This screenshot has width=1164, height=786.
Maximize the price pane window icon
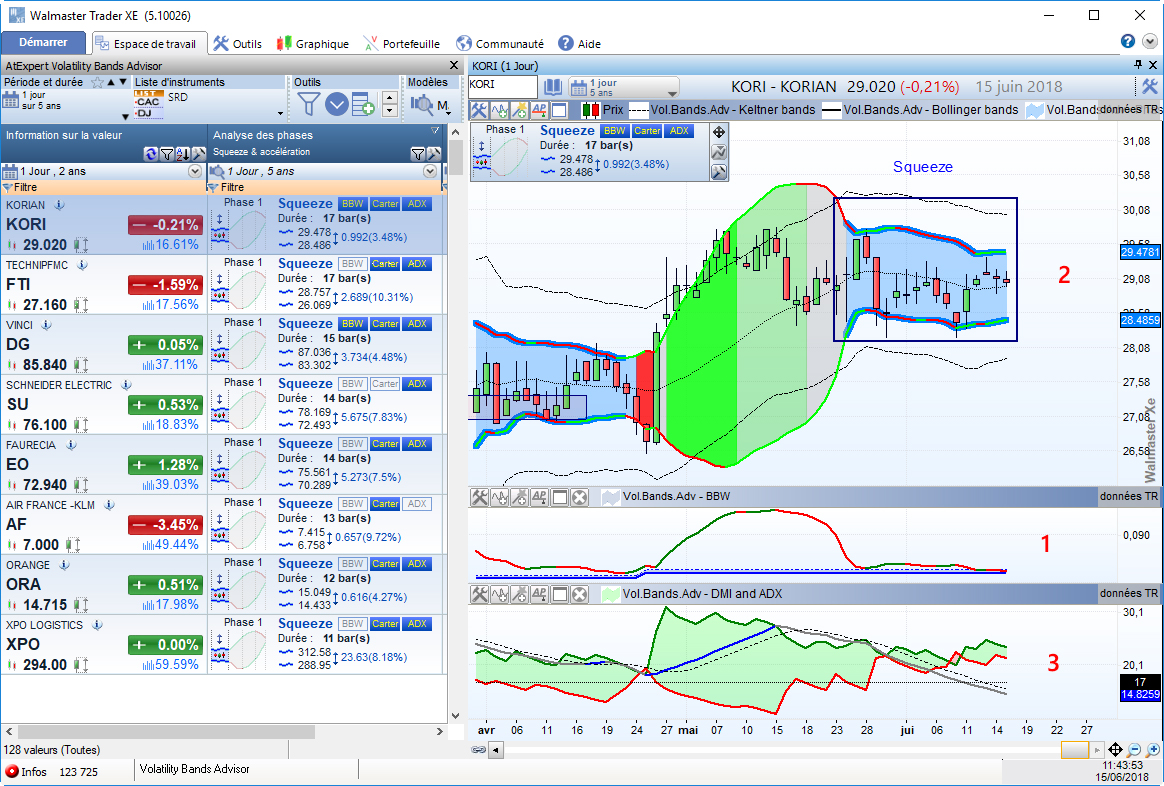click(x=560, y=111)
